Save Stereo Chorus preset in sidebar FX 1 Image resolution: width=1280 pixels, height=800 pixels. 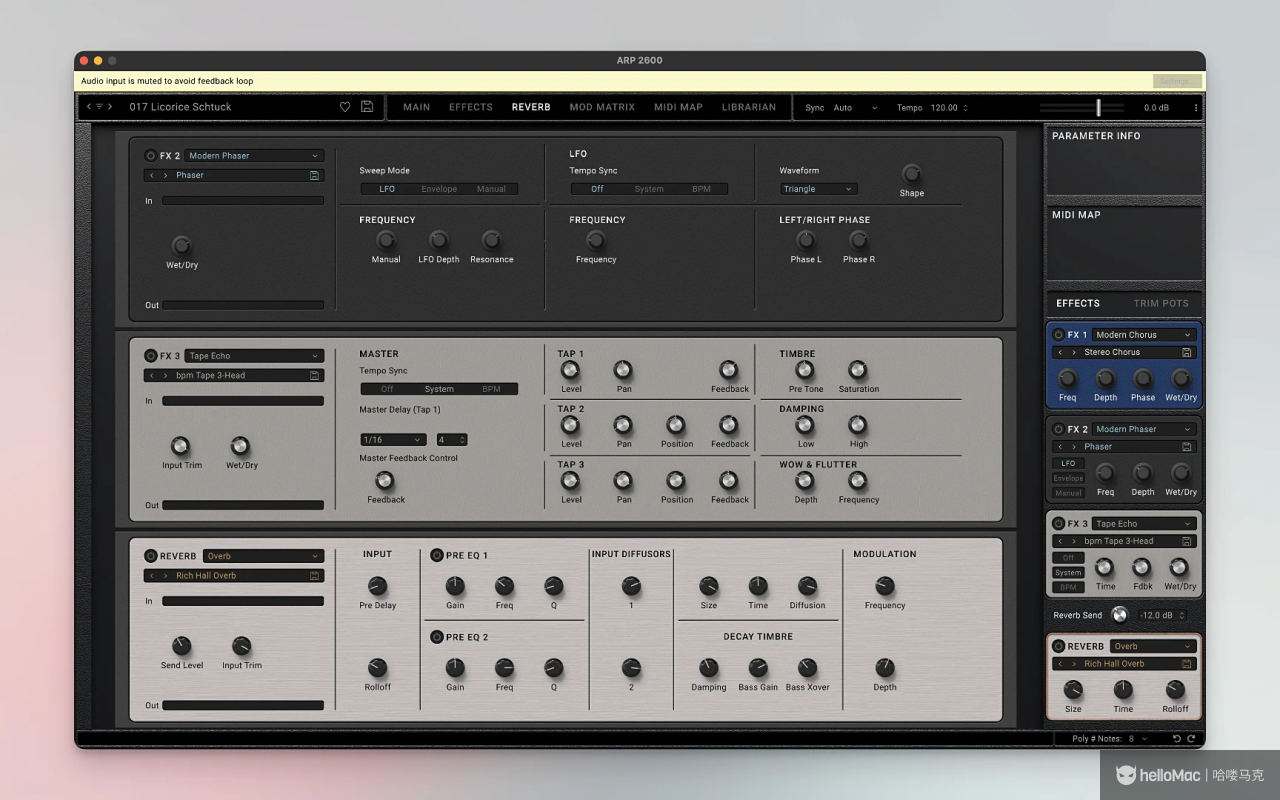click(x=1187, y=352)
